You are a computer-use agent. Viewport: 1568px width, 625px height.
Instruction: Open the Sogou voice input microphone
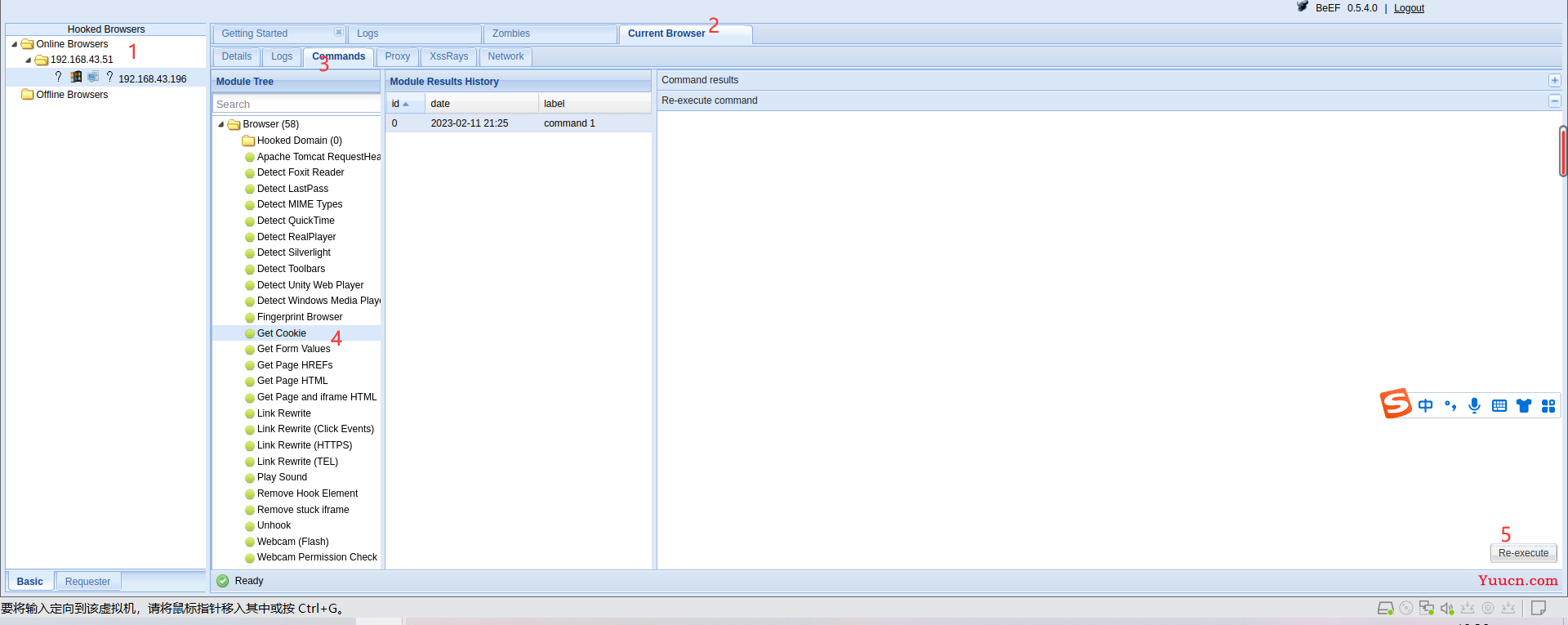1474,406
